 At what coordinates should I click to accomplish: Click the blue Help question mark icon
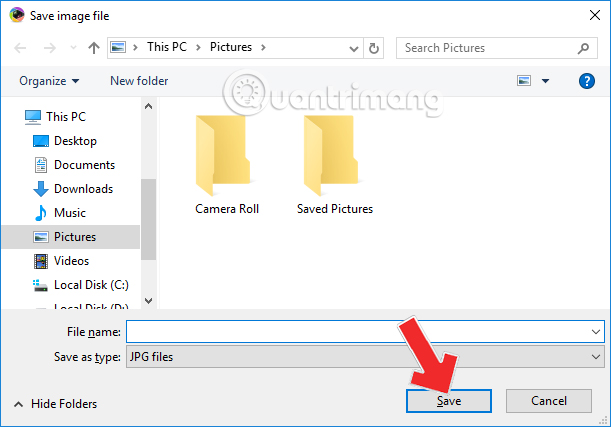[588, 81]
